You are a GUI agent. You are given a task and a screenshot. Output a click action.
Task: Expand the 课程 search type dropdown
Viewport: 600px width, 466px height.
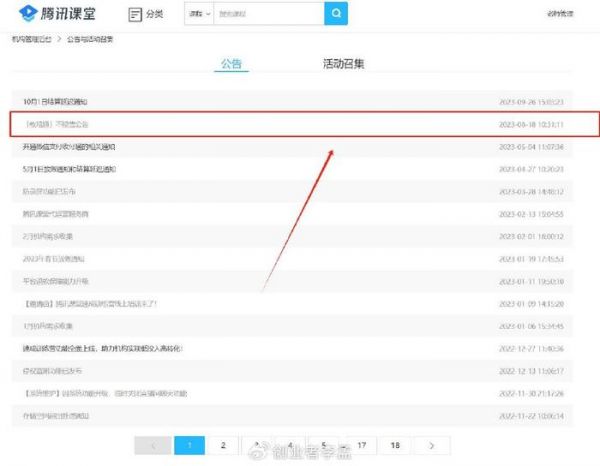tap(200, 14)
